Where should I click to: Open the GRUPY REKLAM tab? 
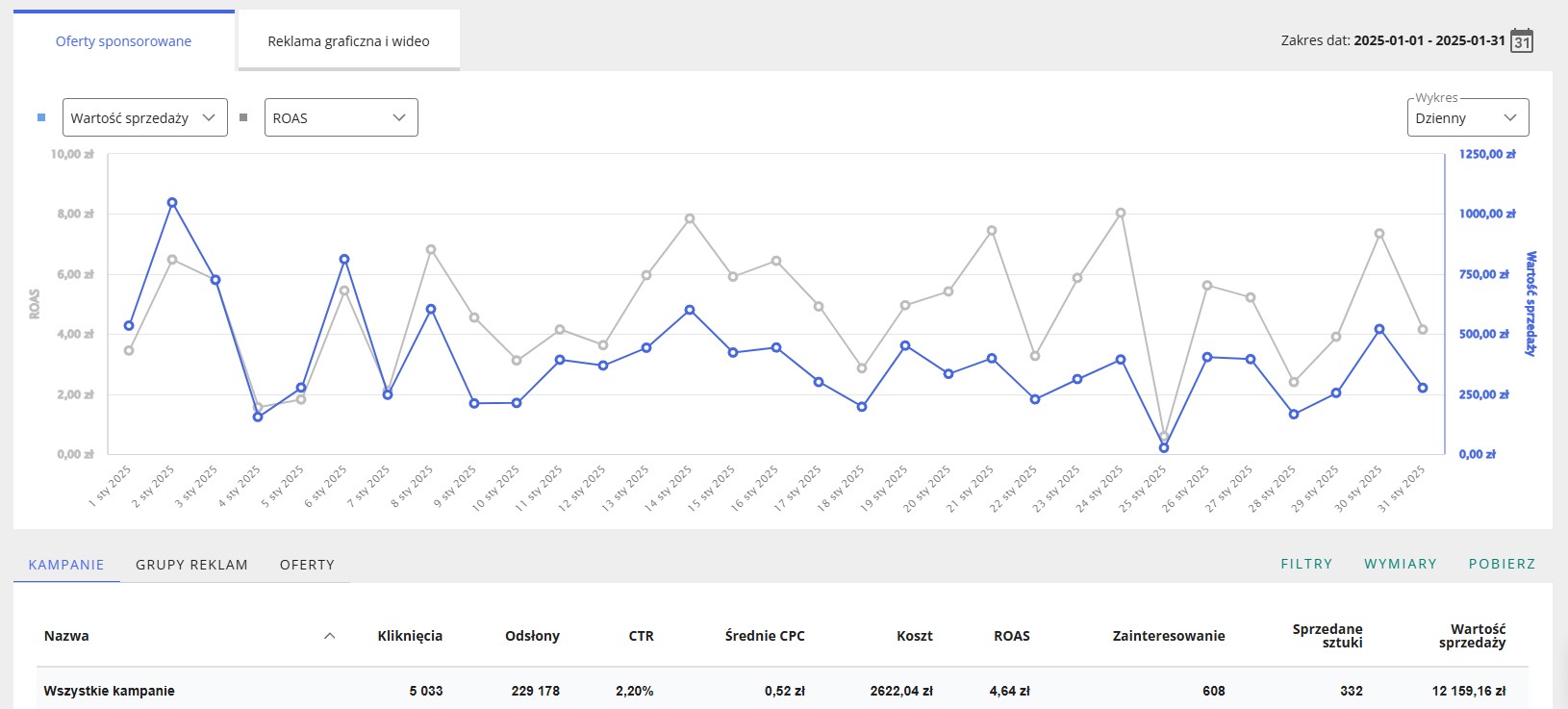(x=191, y=565)
